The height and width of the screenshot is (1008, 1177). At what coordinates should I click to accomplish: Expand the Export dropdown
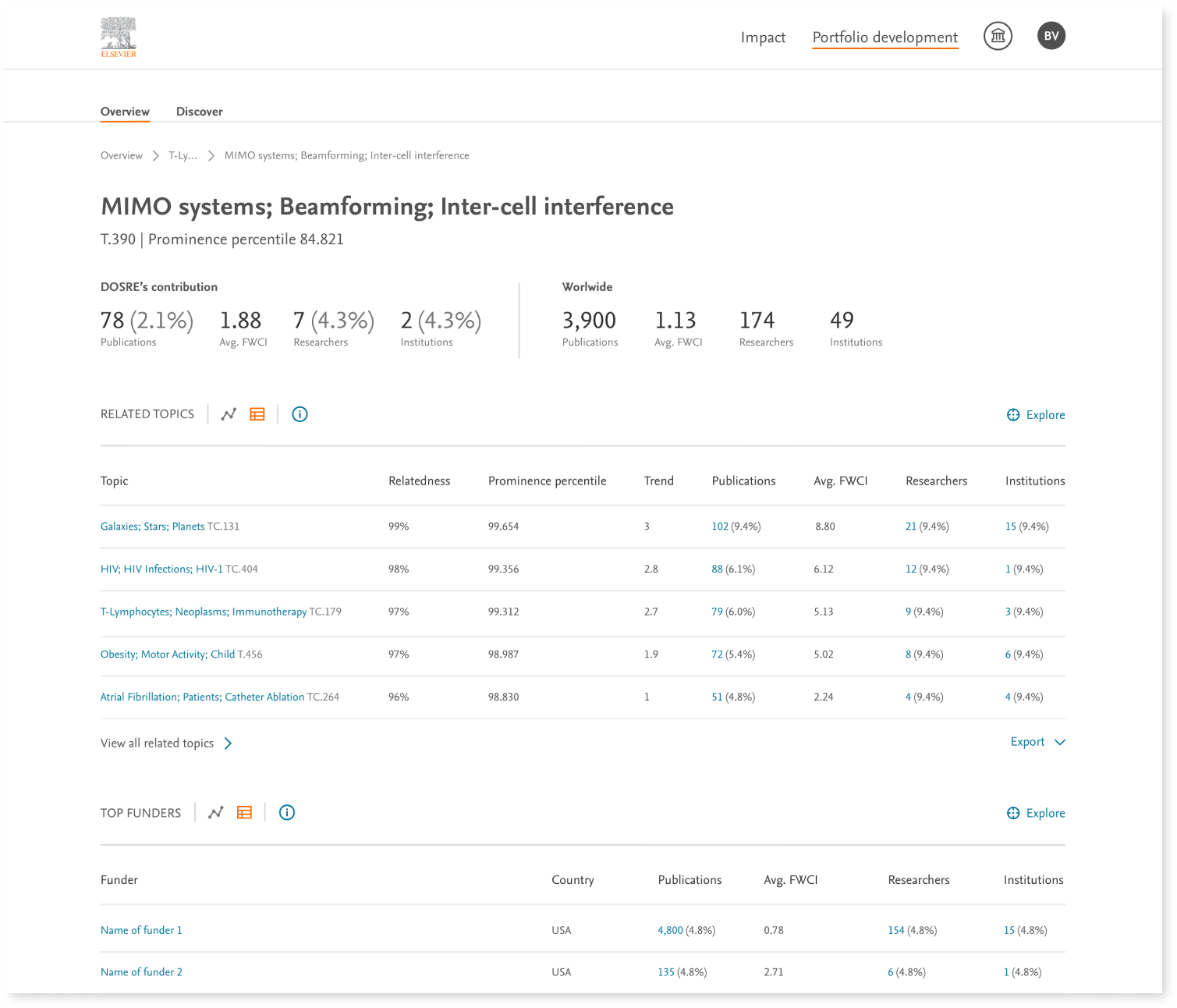(x=1037, y=742)
